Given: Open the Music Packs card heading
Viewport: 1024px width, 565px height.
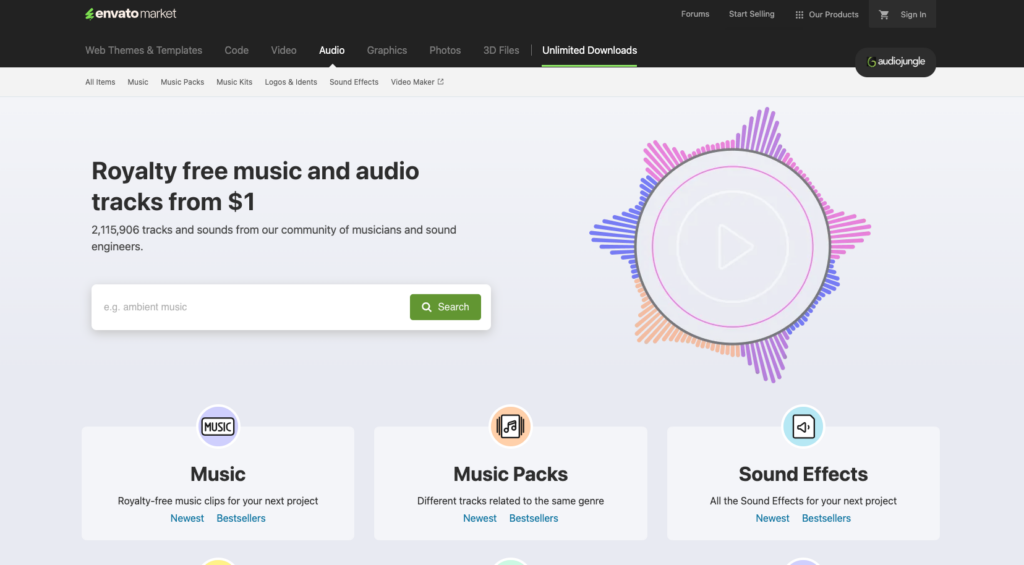Looking at the screenshot, I should (x=510, y=474).
